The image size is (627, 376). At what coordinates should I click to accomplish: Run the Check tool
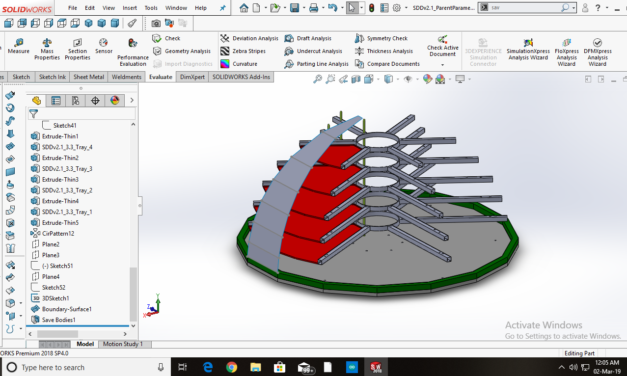pos(166,38)
